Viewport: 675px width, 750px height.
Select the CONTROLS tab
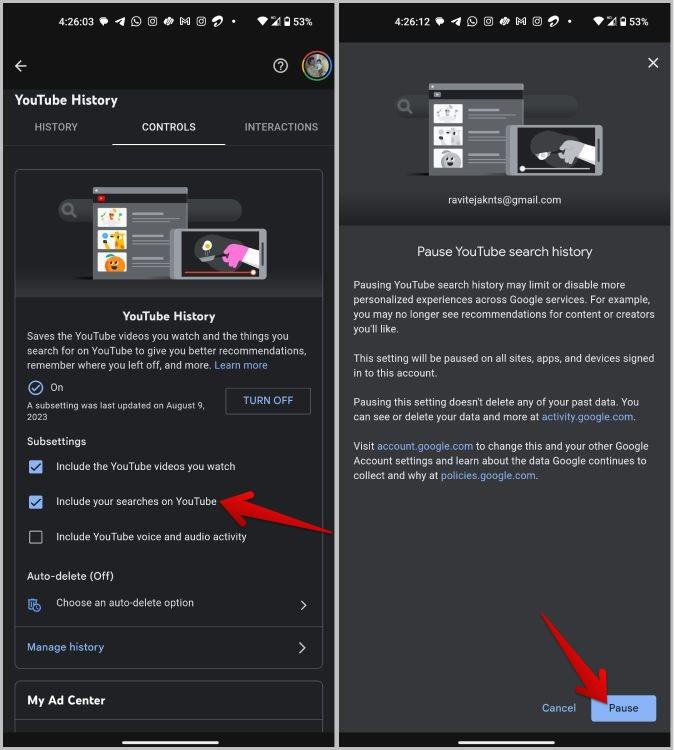pos(168,127)
